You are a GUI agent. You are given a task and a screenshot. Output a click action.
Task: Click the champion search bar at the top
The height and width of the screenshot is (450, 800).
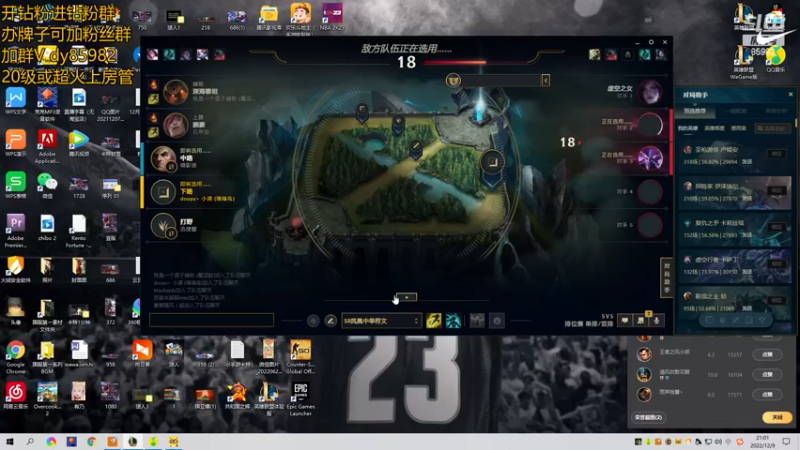tap(501, 80)
